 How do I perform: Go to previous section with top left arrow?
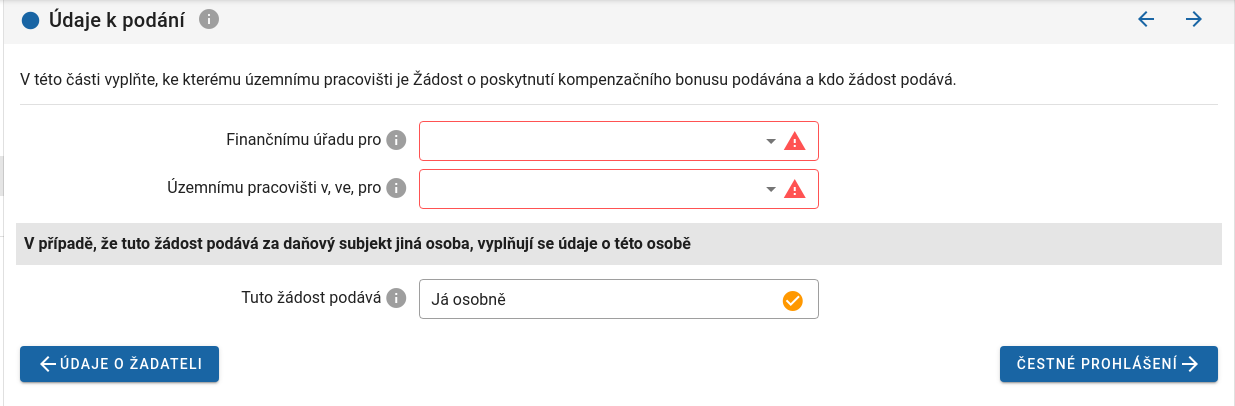tap(1146, 19)
